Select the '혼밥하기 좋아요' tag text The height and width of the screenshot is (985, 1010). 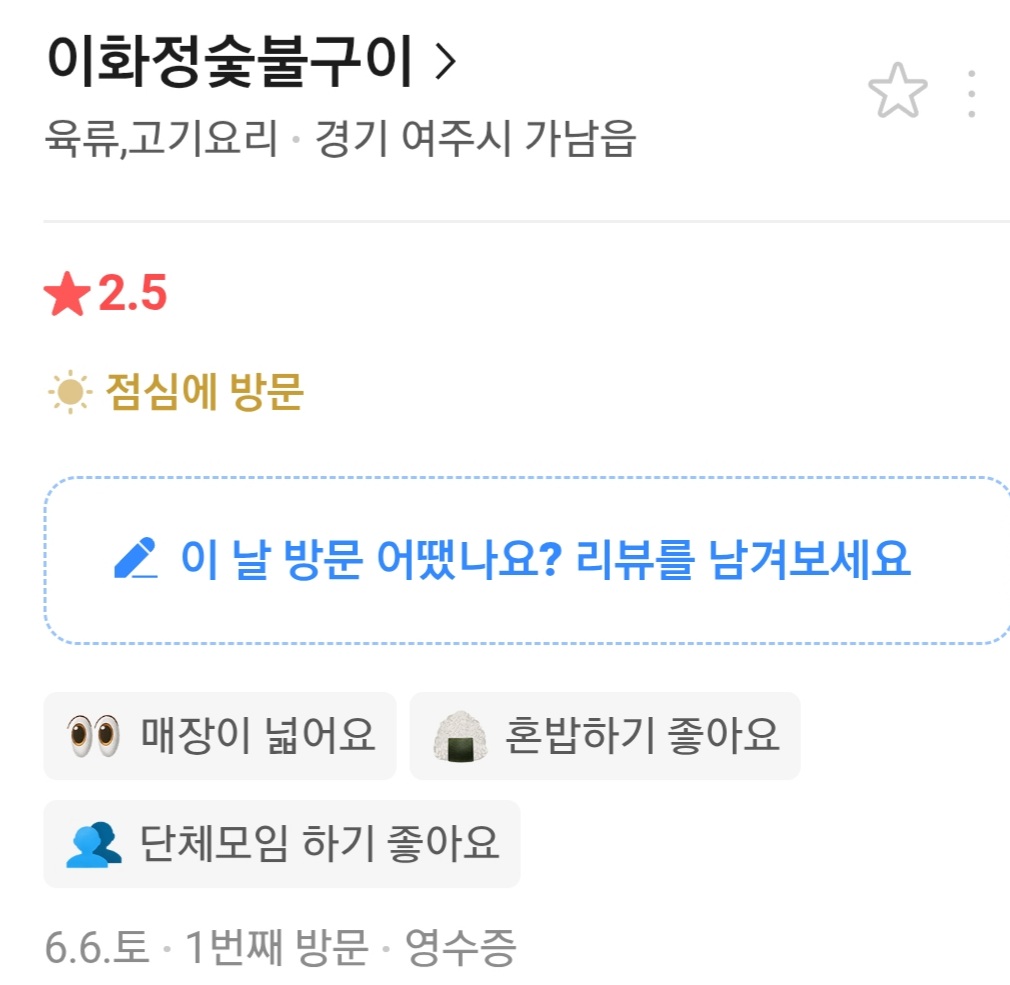coord(642,736)
